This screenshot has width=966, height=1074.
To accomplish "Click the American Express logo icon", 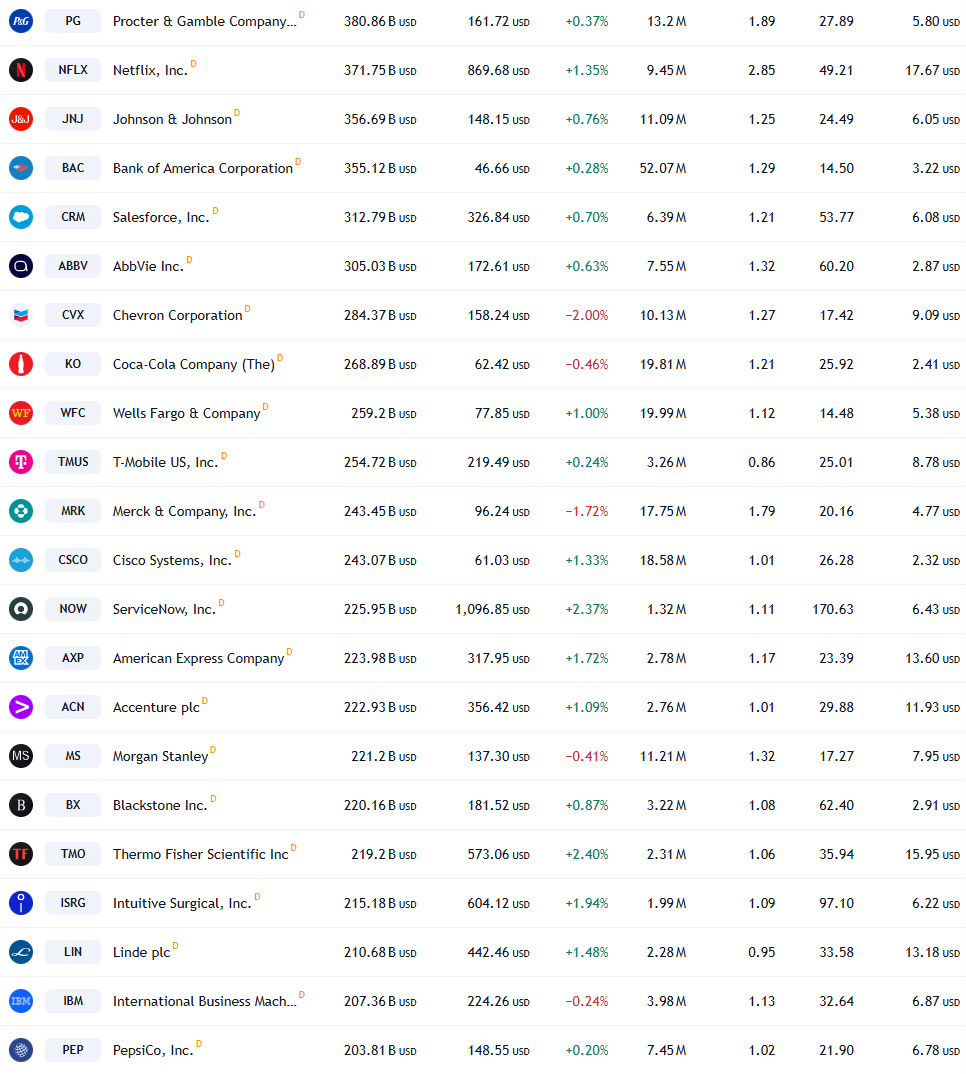I will [21, 658].
